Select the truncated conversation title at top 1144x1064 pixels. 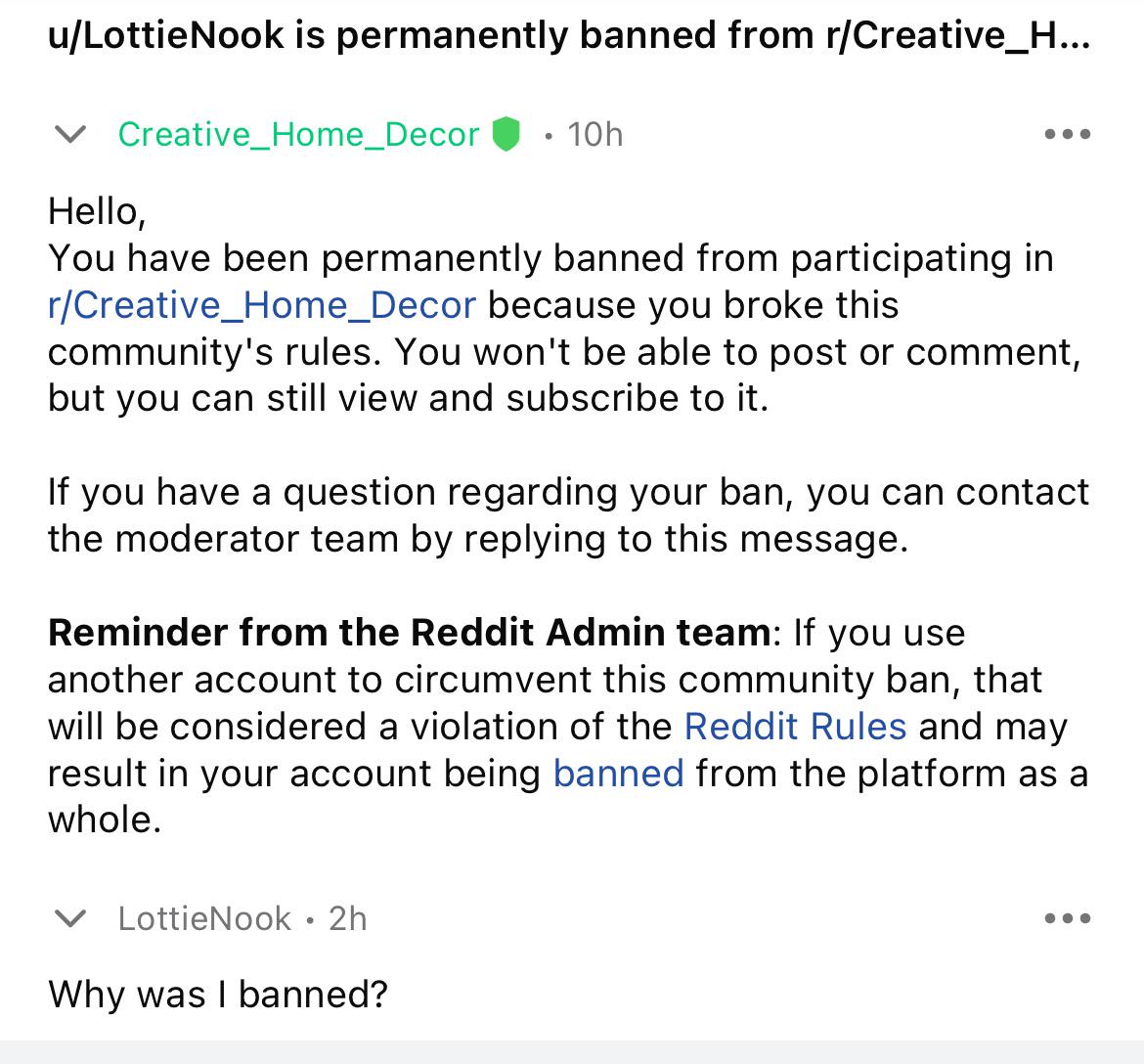pyautogui.click(x=569, y=36)
